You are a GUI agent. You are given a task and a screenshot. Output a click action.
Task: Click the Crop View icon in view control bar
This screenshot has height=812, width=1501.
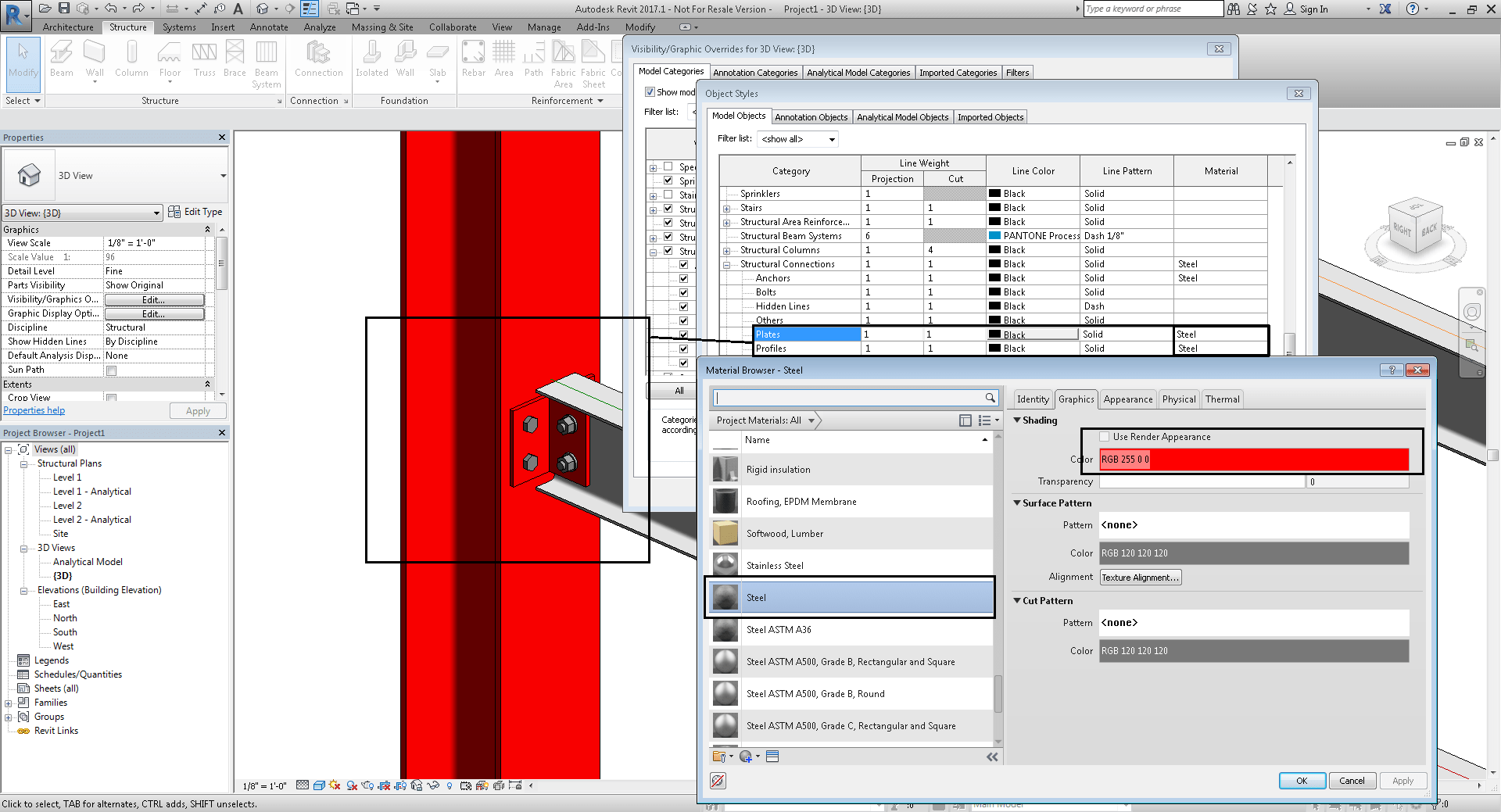point(385,785)
